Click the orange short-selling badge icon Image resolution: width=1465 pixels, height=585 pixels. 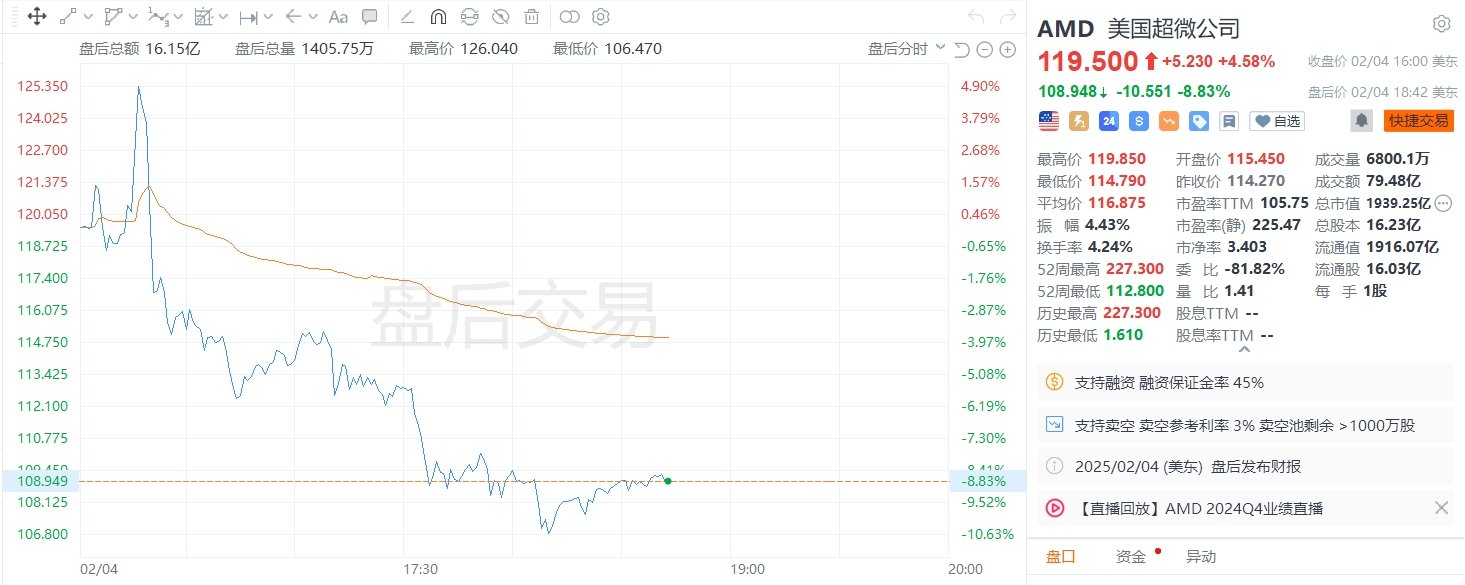pyautogui.click(x=1168, y=121)
